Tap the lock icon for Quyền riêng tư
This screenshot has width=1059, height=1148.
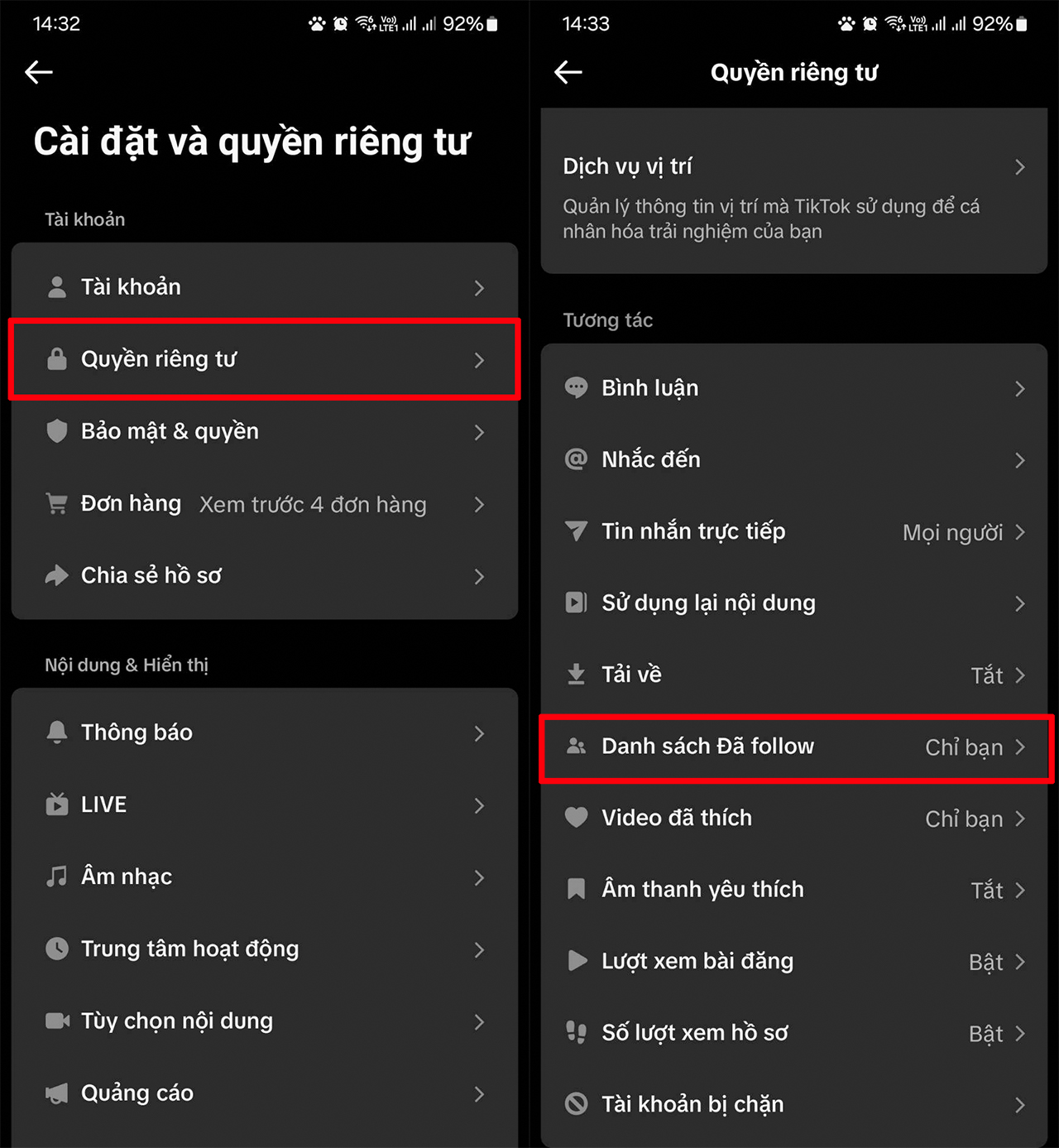[57, 359]
